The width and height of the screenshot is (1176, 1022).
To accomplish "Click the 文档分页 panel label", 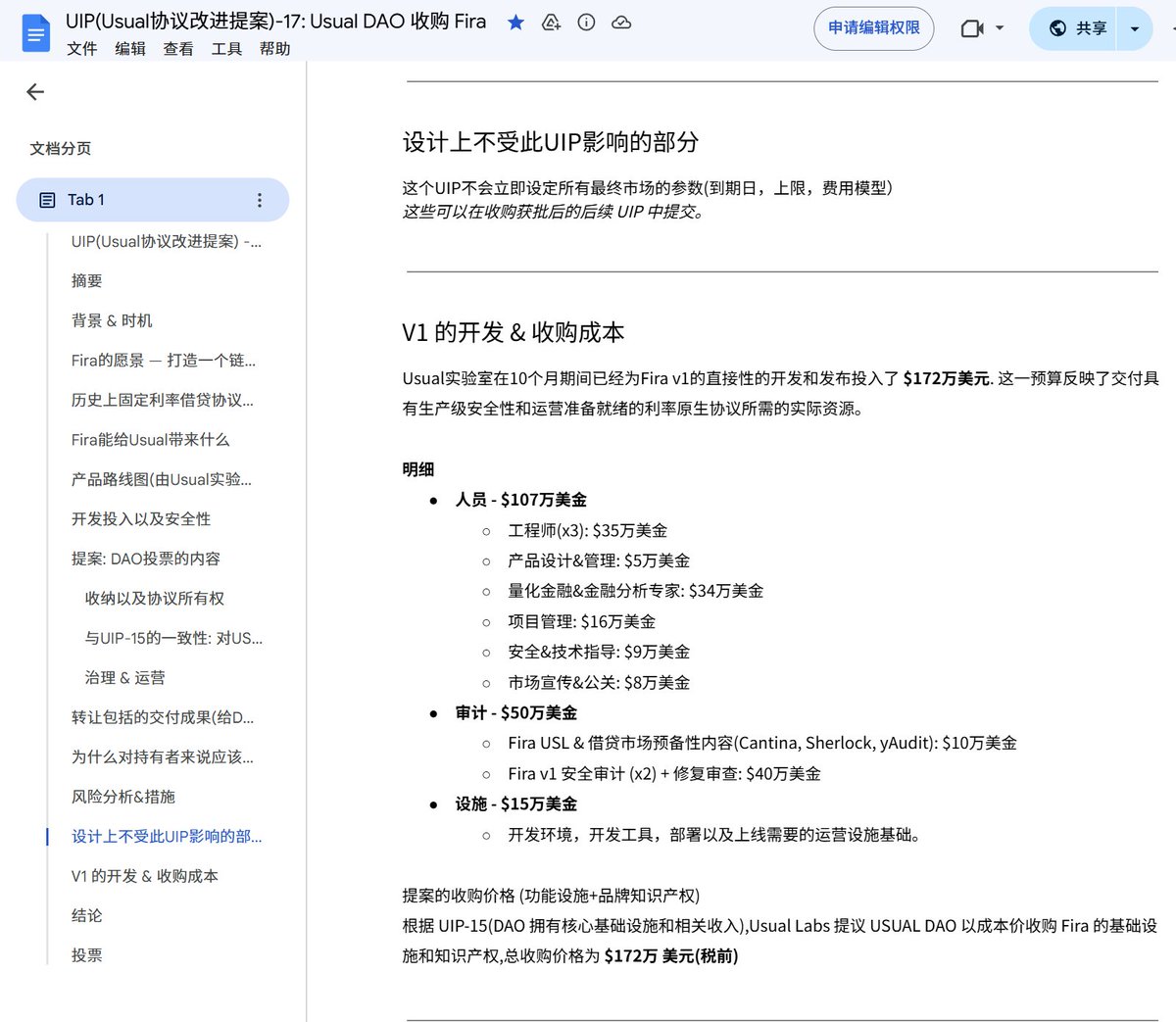I will click(x=61, y=148).
